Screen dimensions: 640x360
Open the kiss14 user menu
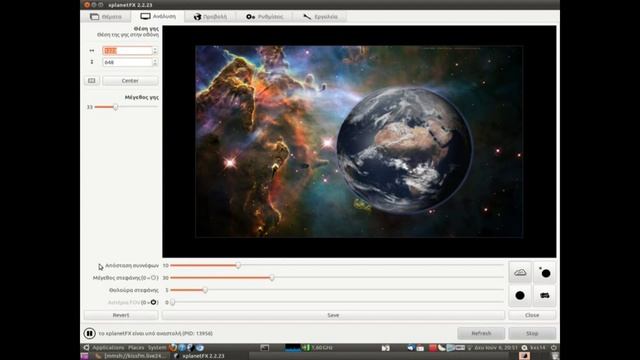534,348
